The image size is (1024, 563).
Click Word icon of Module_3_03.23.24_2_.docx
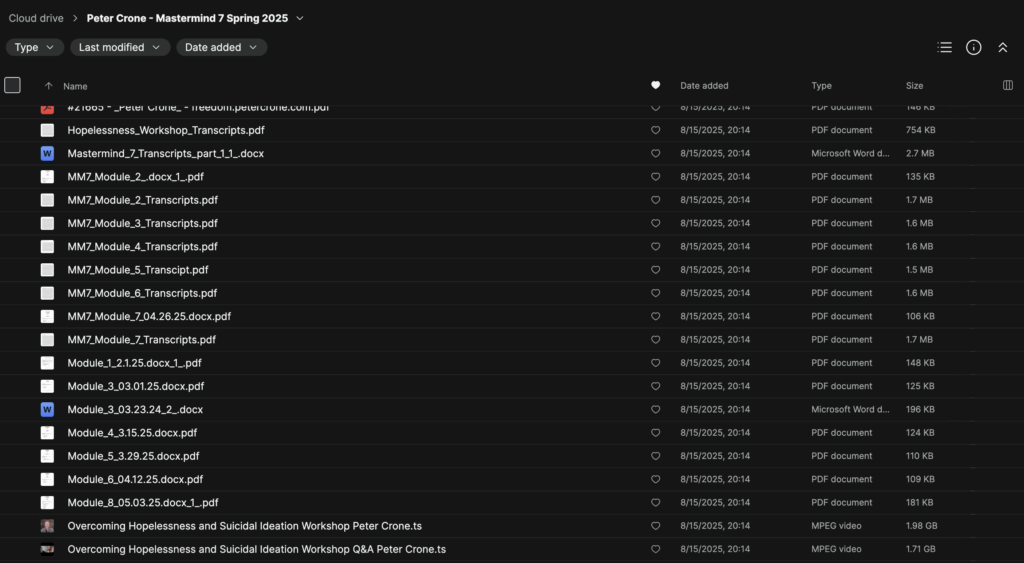click(x=47, y=409)
